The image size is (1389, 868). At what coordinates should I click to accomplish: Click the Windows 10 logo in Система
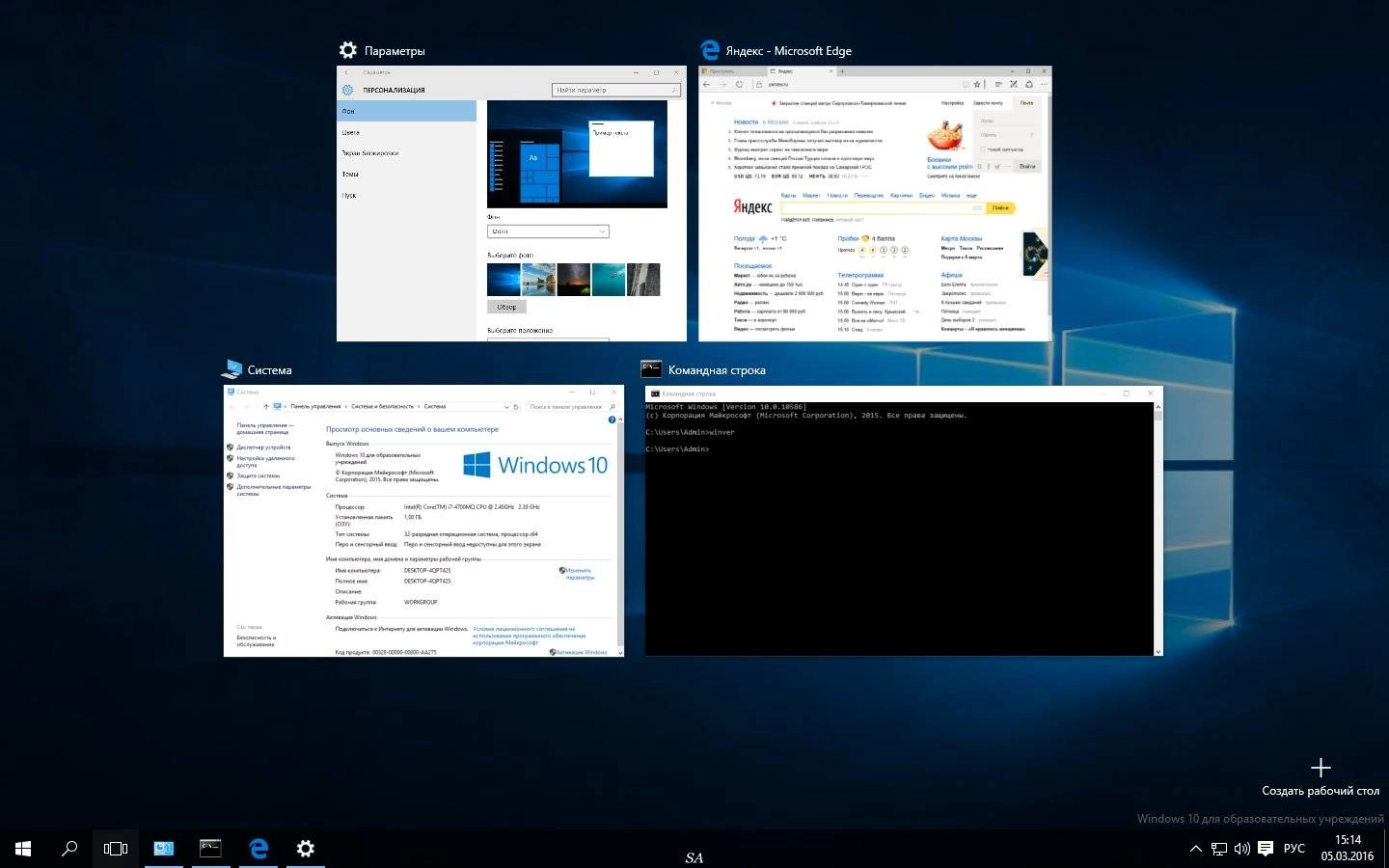point(535,465)
